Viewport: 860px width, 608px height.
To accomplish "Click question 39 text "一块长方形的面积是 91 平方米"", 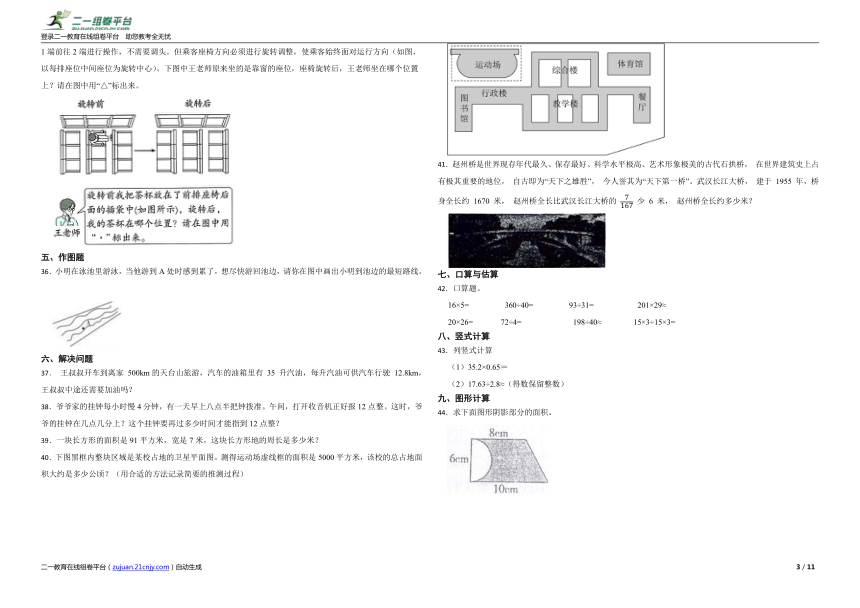I will click(x=180, y=440).
